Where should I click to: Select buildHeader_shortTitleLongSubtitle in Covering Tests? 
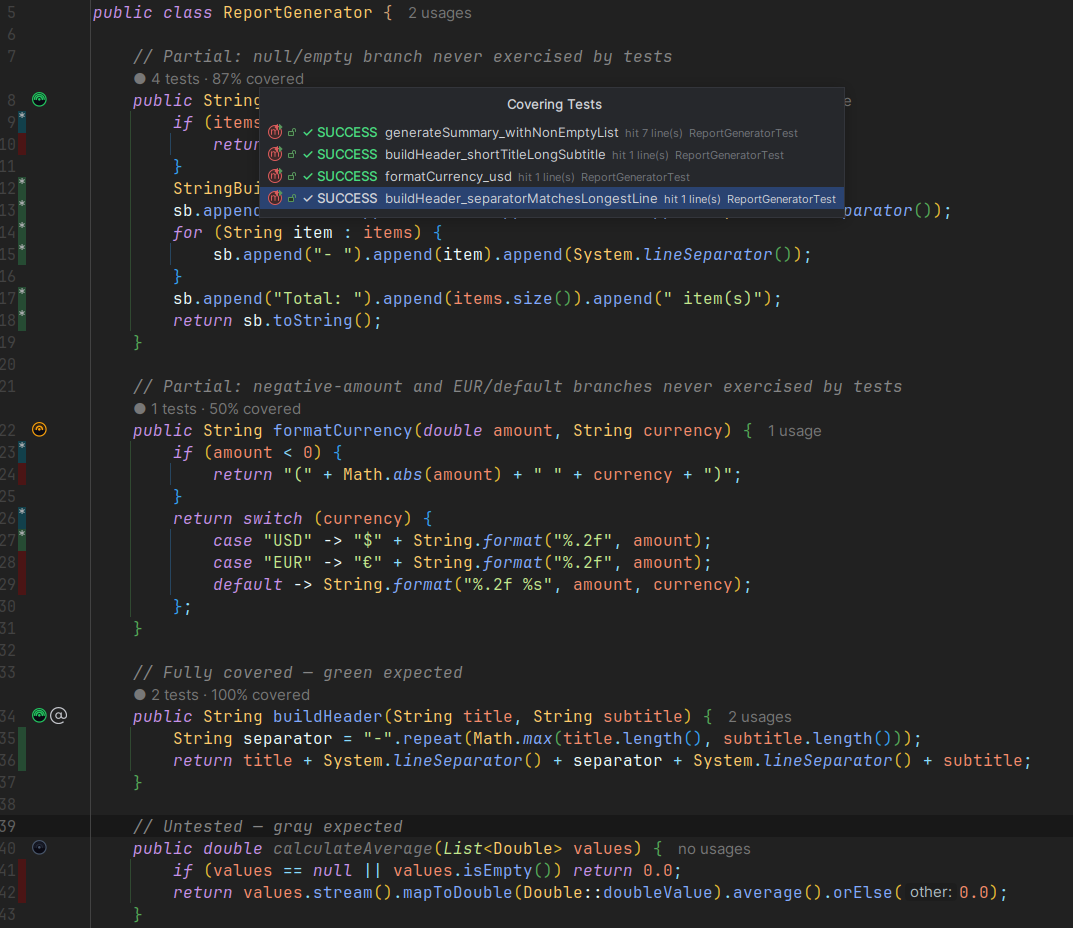pyautogui.click(x=552, y=155)
